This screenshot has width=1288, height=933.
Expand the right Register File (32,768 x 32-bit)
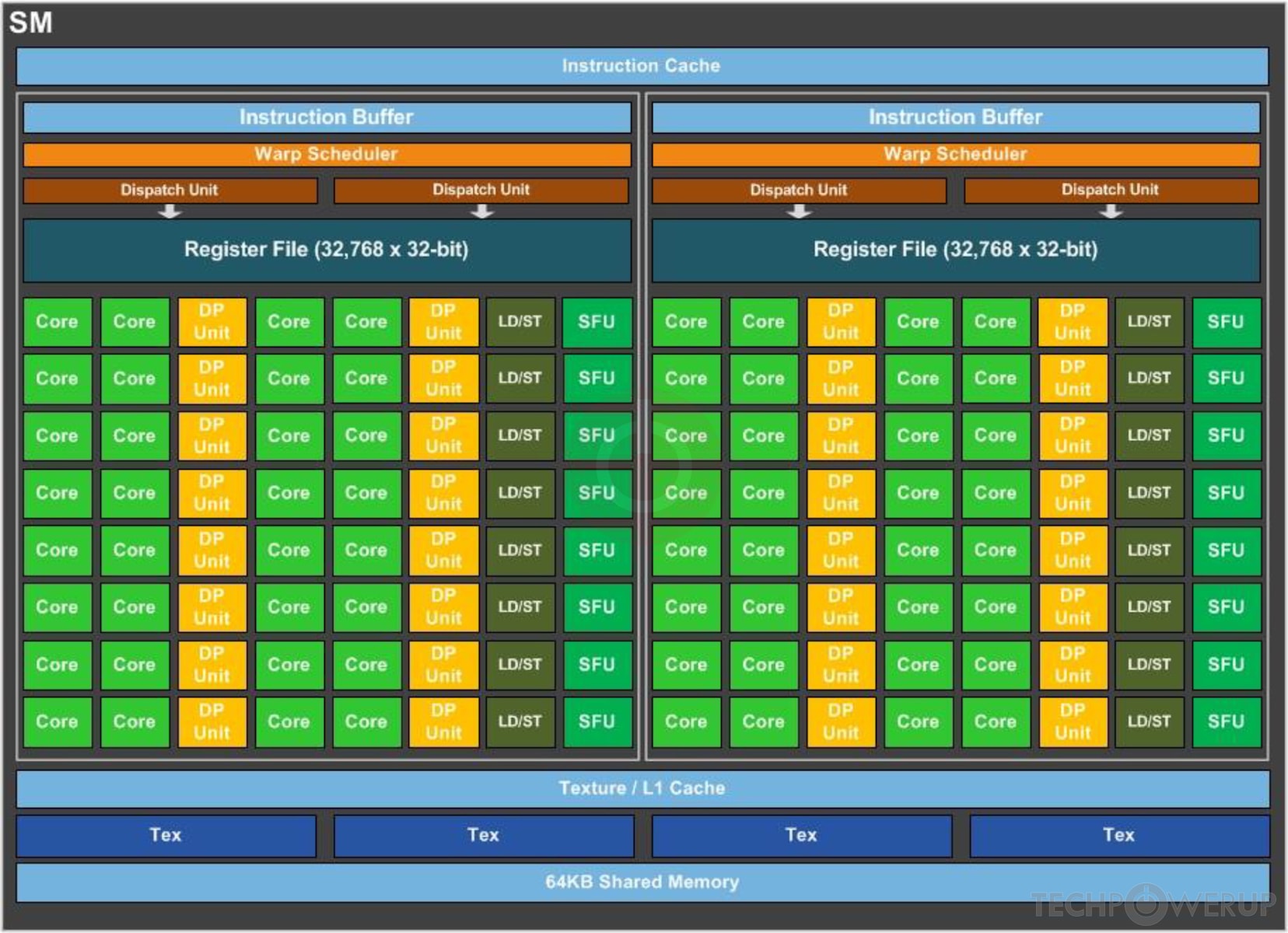click(x=955, y=250)
